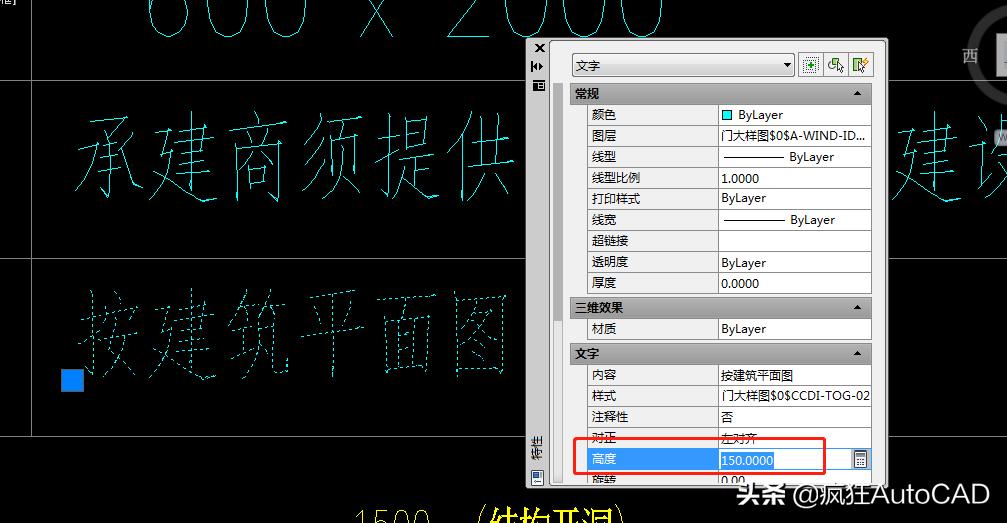Click the 图层 property label
This screenshot has width=1007, height=523.
coord(604,136)
